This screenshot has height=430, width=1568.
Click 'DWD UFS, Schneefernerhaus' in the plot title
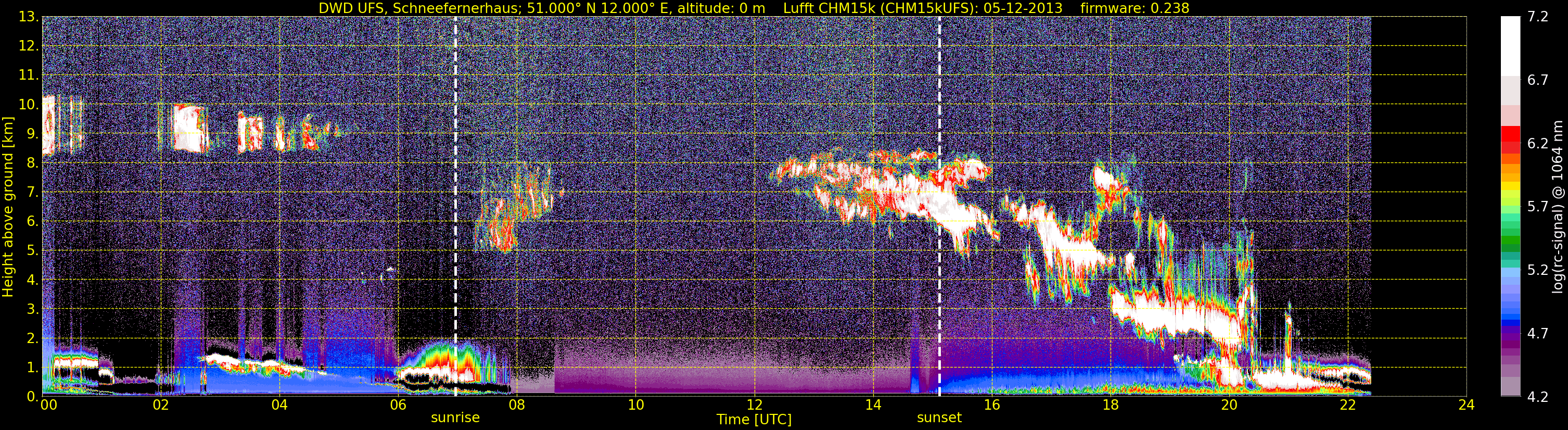419,8
